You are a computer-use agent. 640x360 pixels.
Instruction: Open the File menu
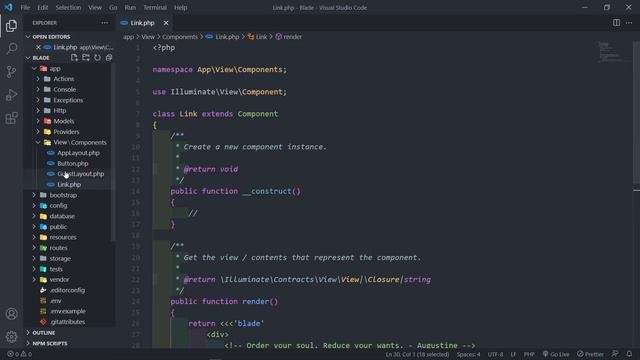(x=25, y=7)
